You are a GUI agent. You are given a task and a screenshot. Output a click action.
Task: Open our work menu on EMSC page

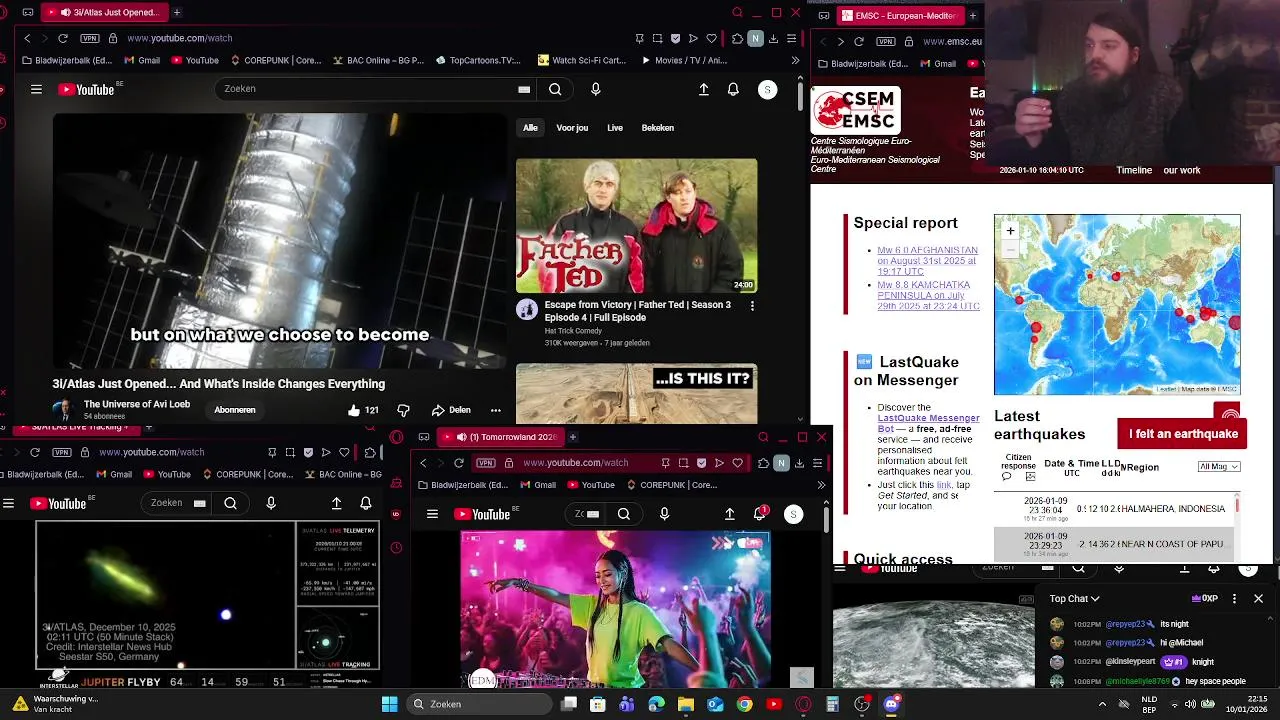coord(1182,170)
